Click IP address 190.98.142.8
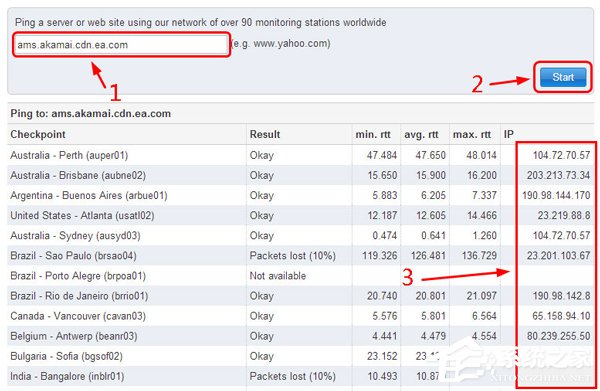 pyautogui.click(x=561, y=296)
